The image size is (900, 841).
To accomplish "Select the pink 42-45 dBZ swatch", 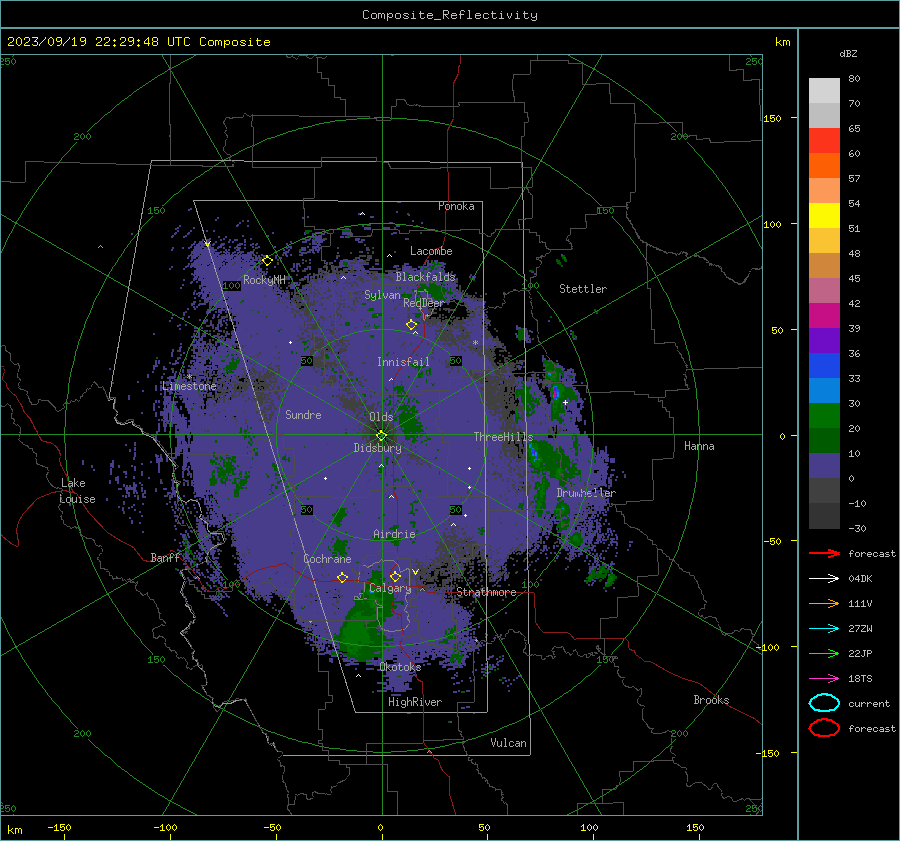I will click(824, 290).
